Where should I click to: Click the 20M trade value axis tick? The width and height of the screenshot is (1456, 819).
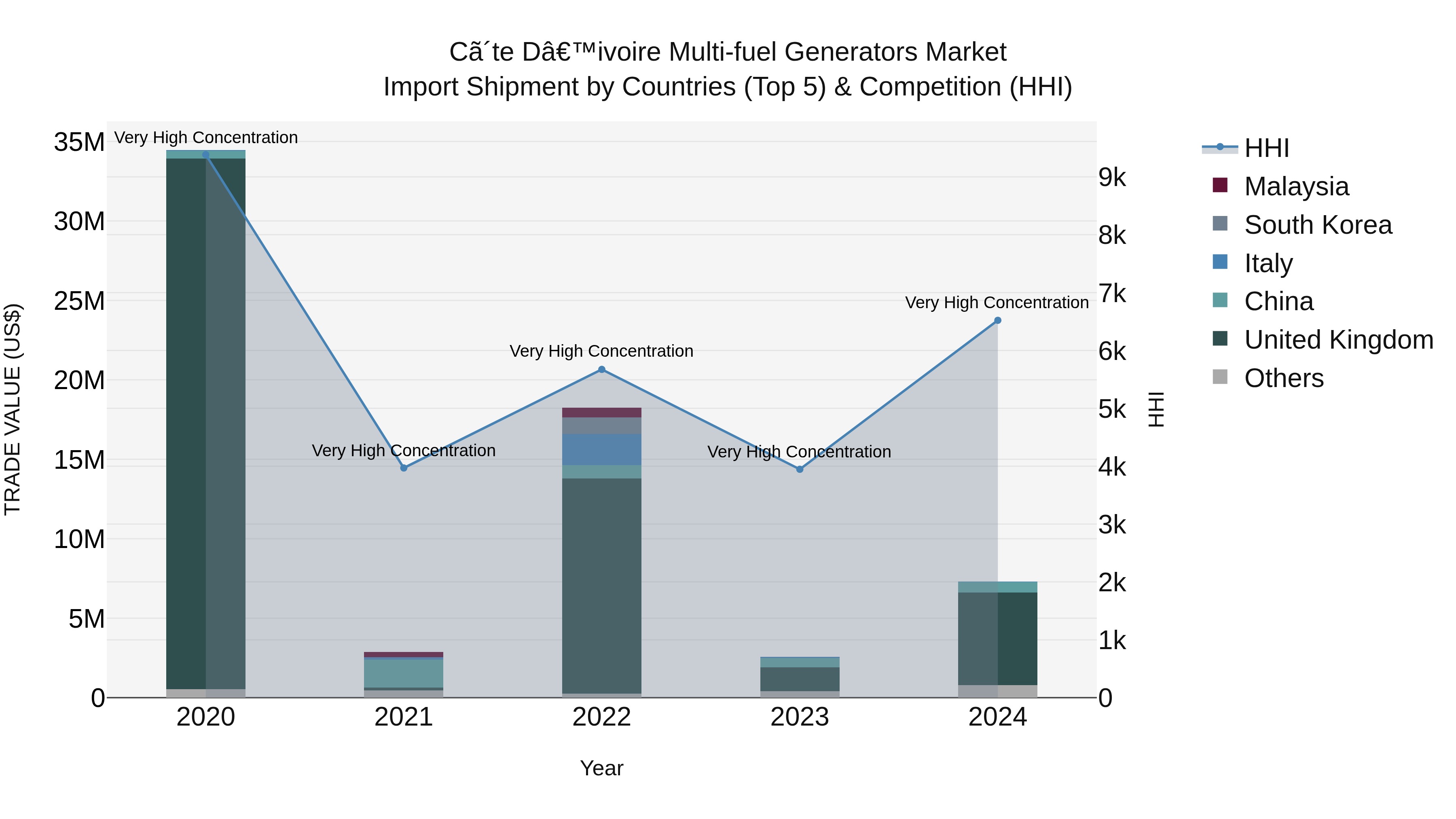click(x=79, y=381)
